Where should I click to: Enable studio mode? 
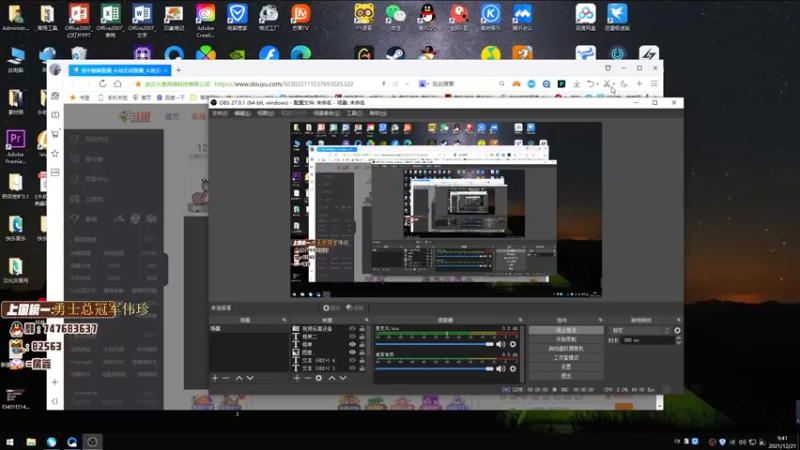[x=566, y=358]
